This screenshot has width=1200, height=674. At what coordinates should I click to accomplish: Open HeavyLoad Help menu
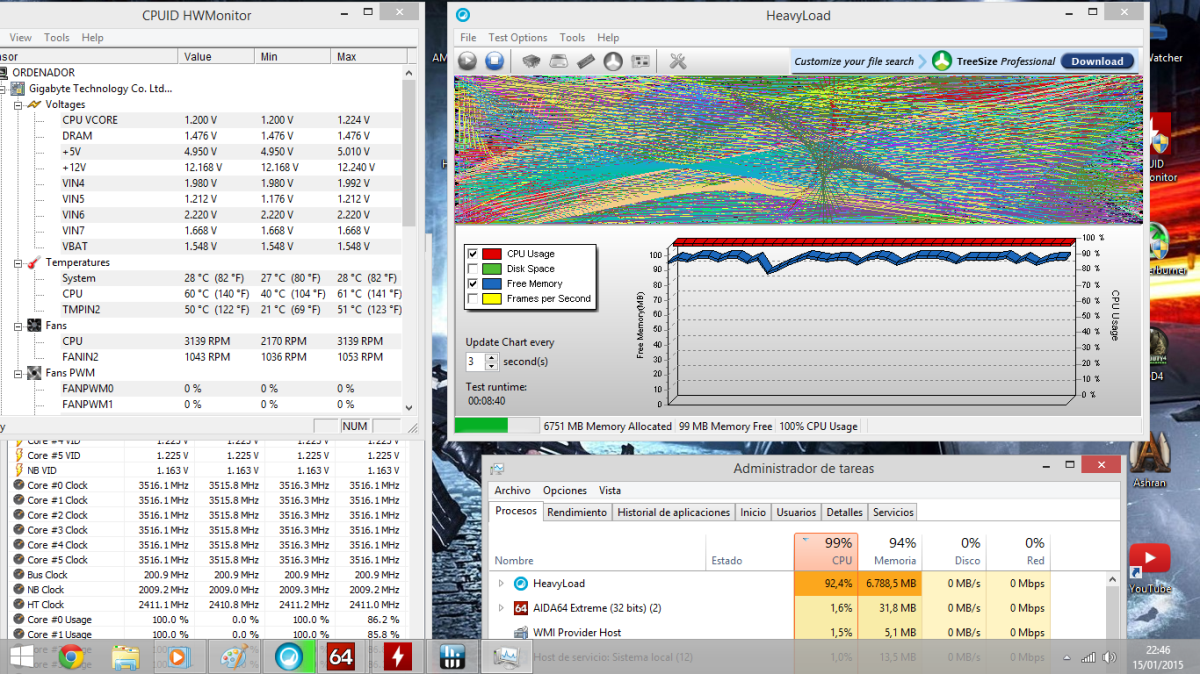(x=608, y=37)
